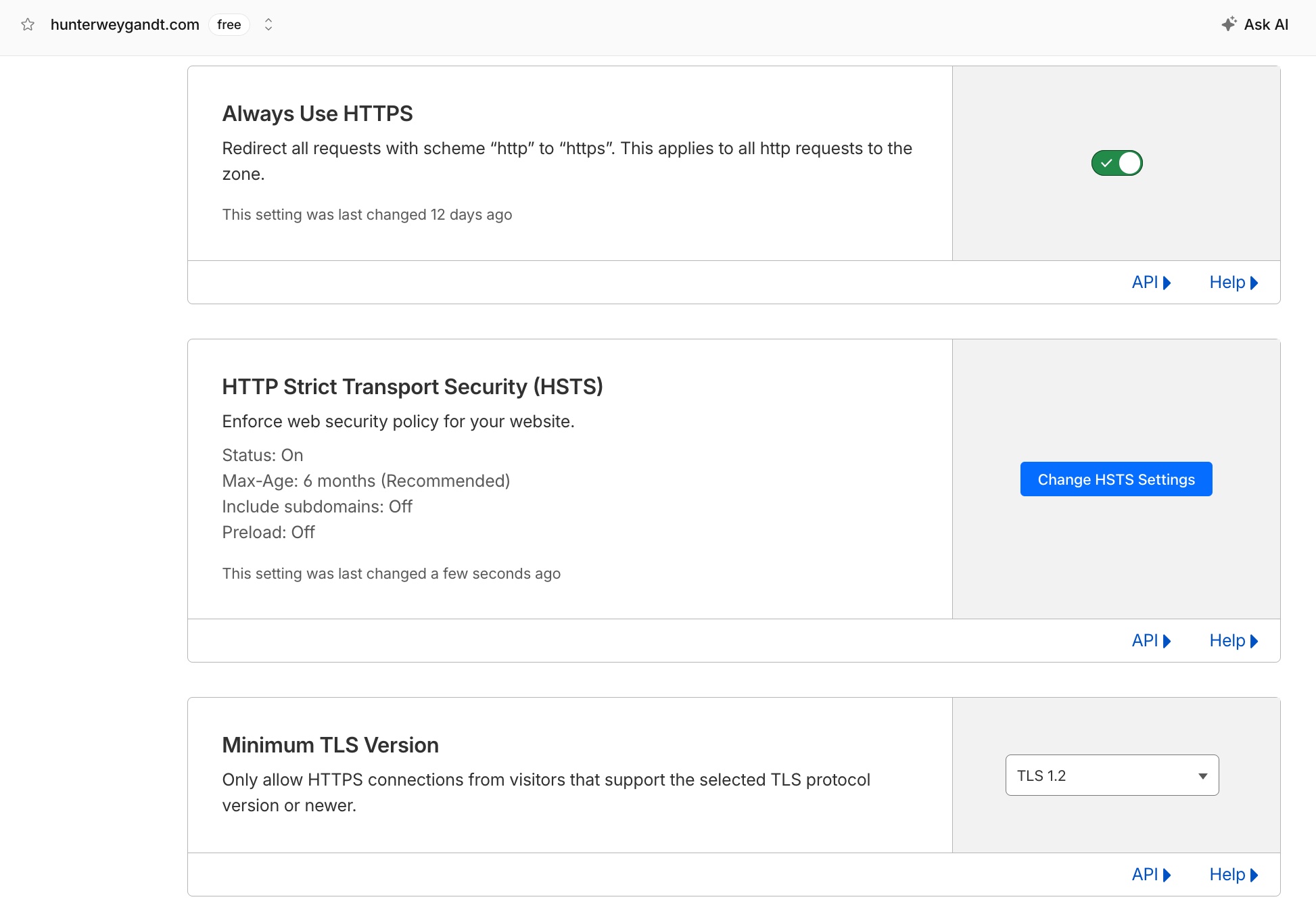
Task: Expand API section under HSTS card
Action: (x=1151, y=641)
